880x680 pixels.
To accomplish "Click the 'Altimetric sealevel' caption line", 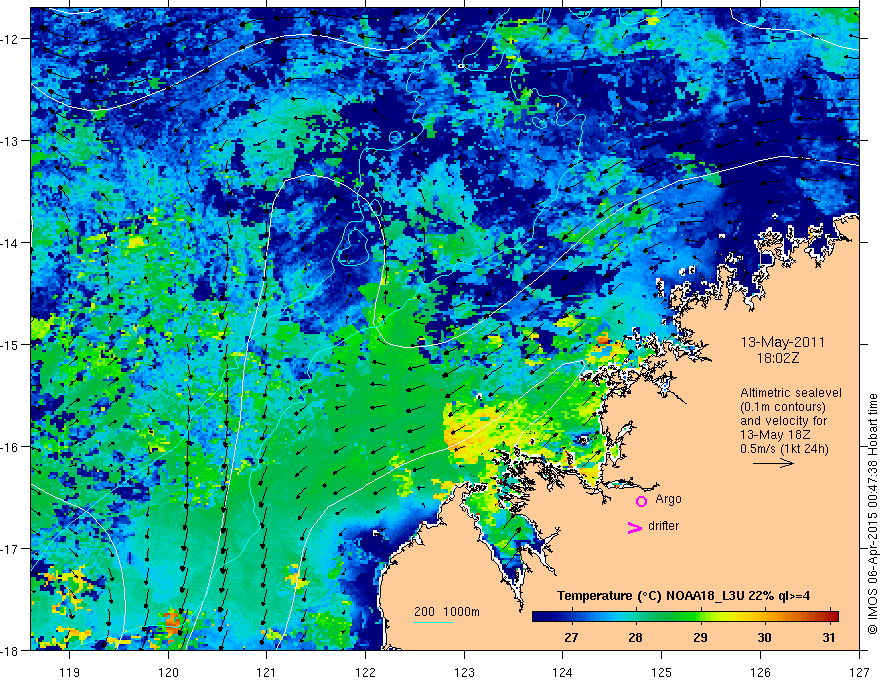I will tap(791, 393).
